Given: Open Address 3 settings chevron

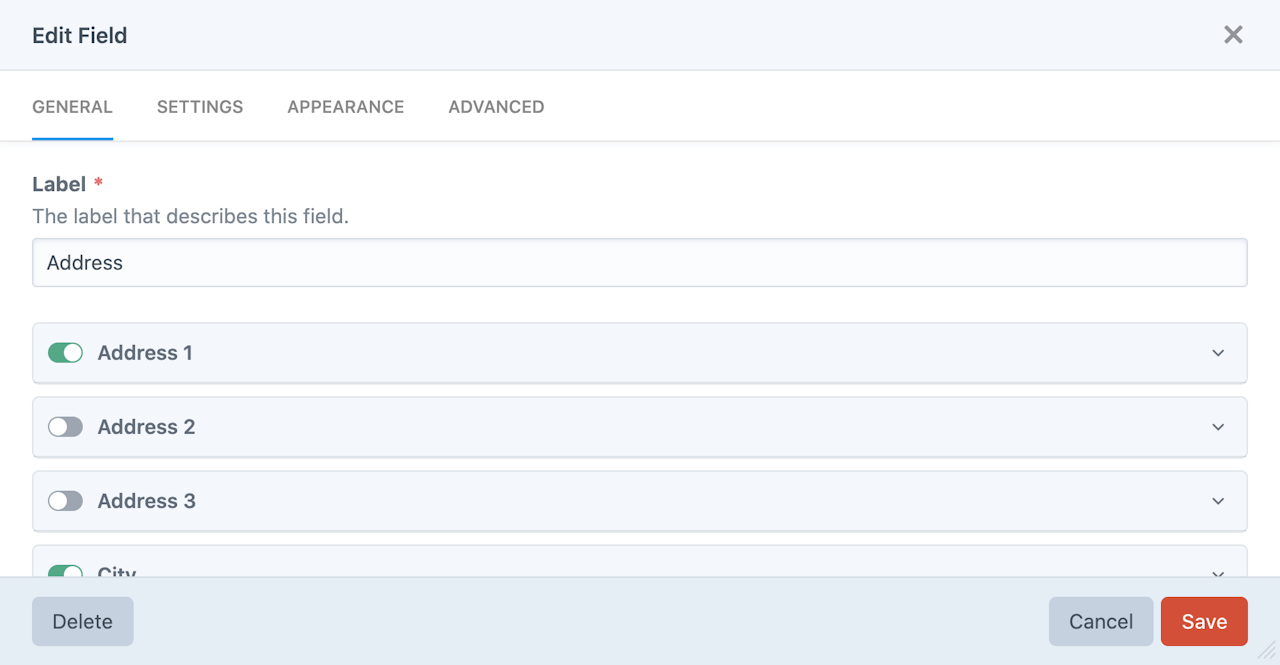Looking at the screenshot, I should 1218,501.
